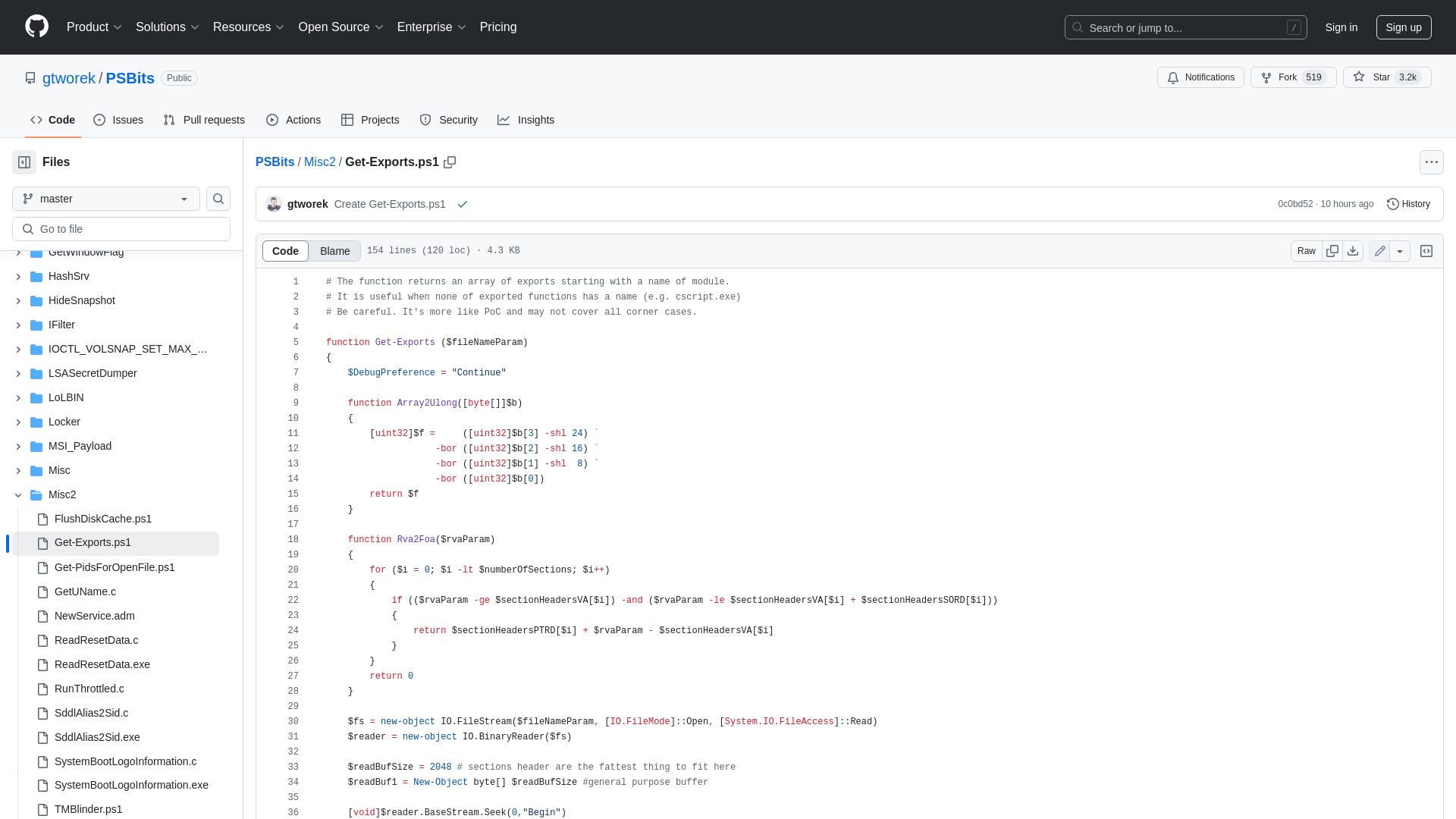The height and width of the screenshot is (819, 1456).
Task: Select the master branch dropdown
Action: [105, 198]
